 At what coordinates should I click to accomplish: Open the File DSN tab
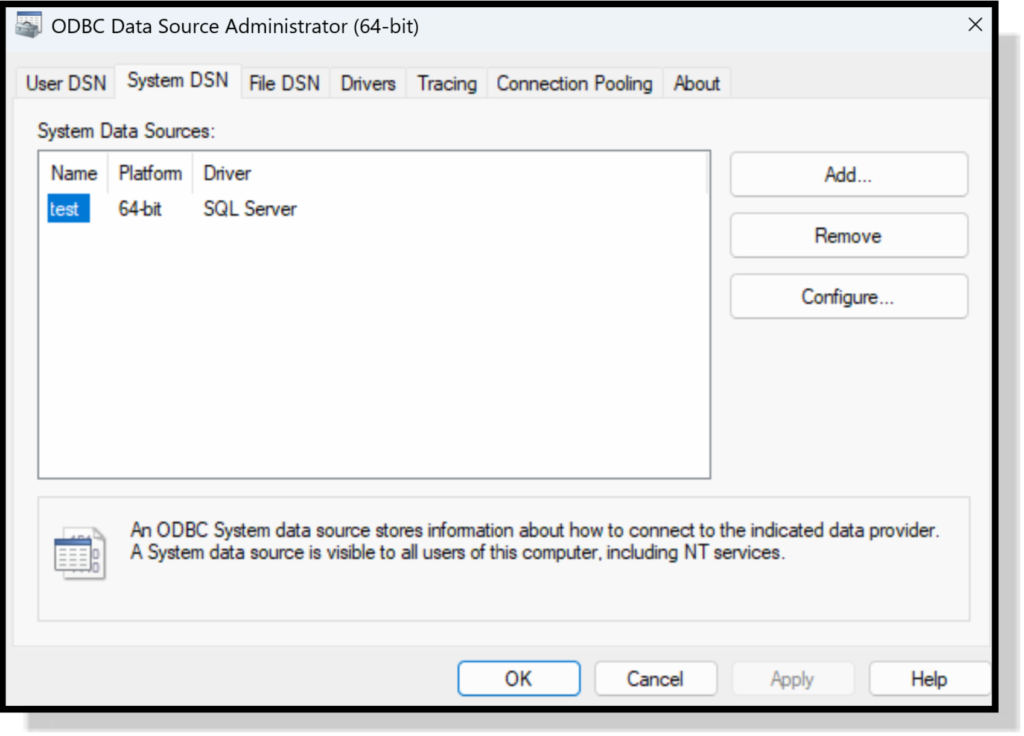(284, 84)
